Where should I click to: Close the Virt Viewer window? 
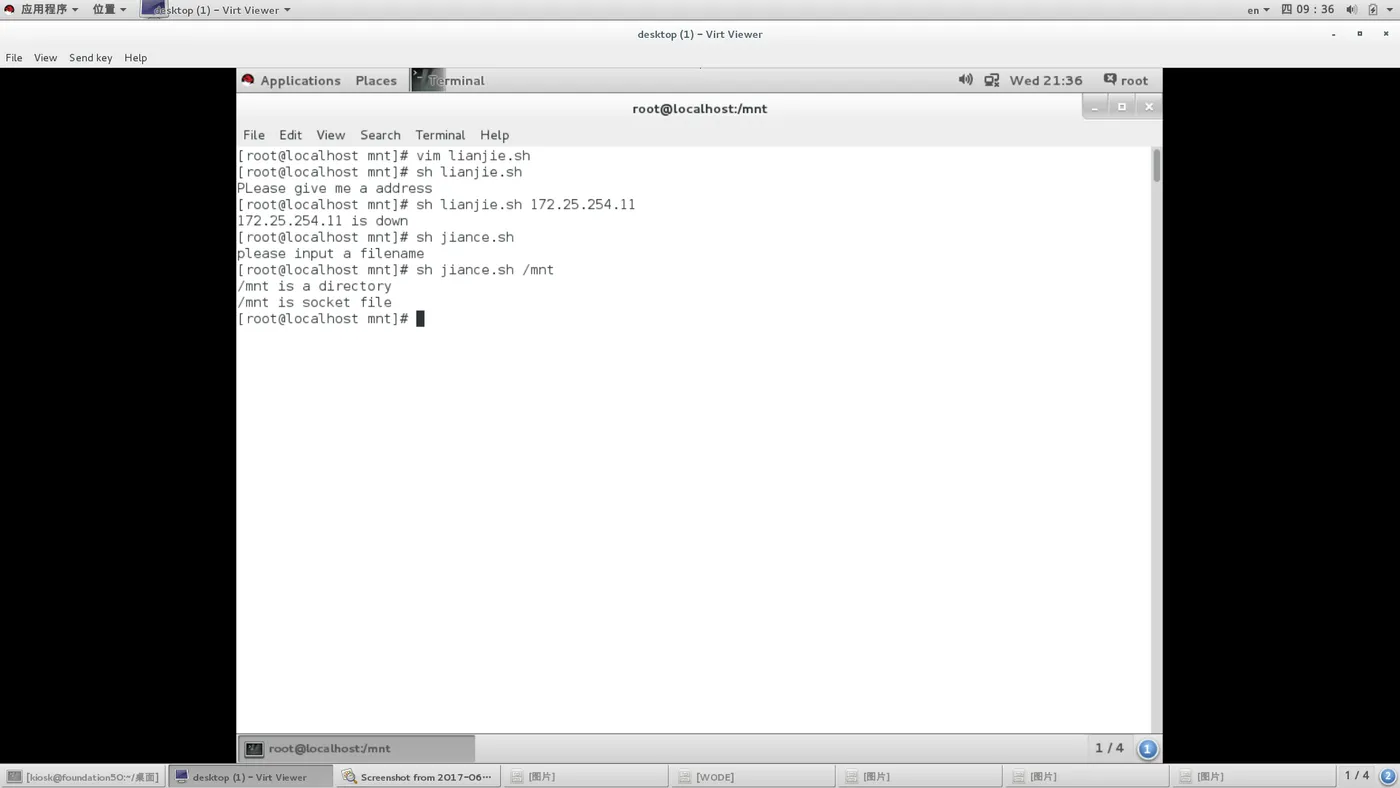pos(1386,34)
